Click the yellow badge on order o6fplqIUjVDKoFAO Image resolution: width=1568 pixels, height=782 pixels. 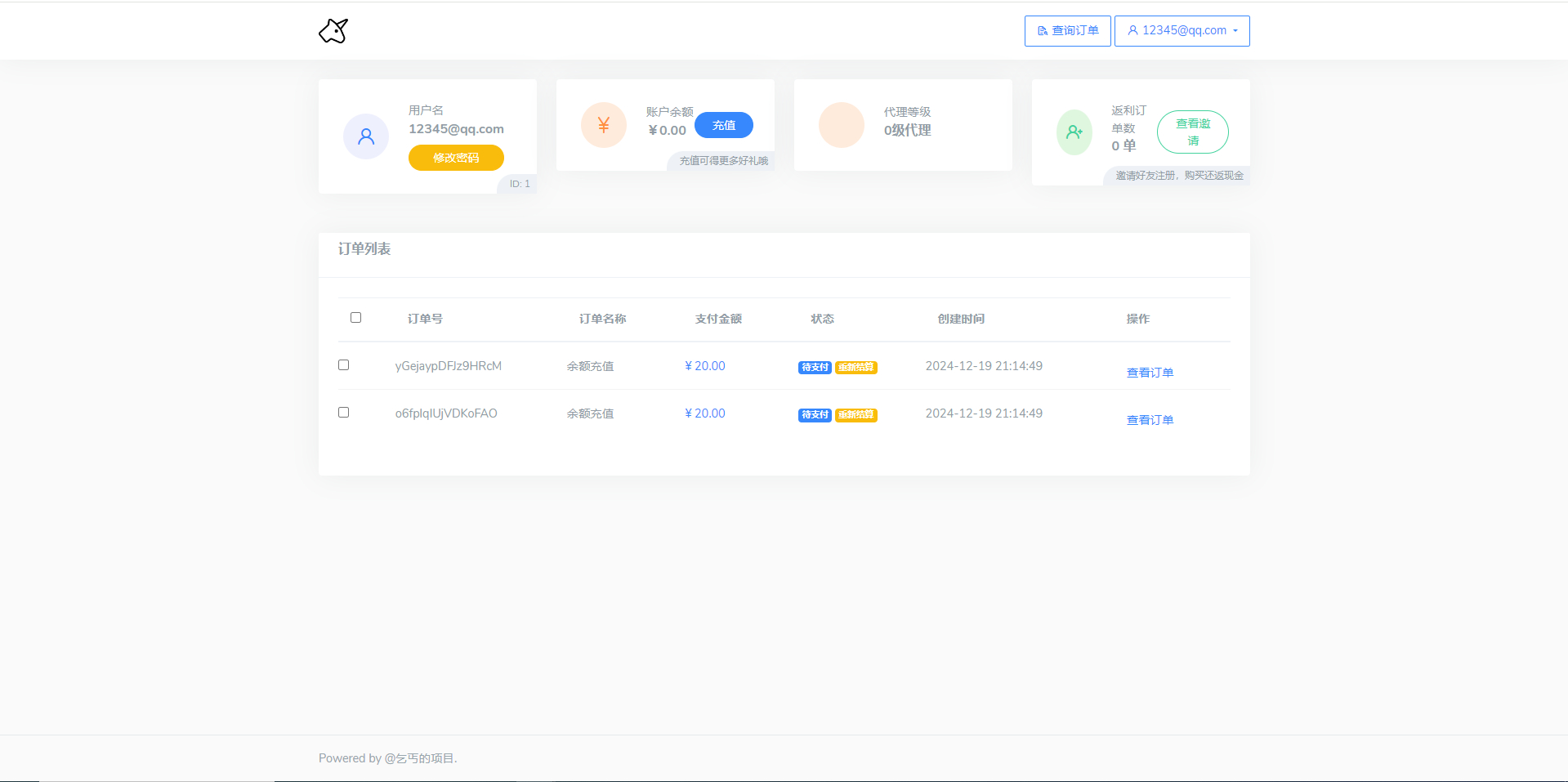[x=855, y=415]
